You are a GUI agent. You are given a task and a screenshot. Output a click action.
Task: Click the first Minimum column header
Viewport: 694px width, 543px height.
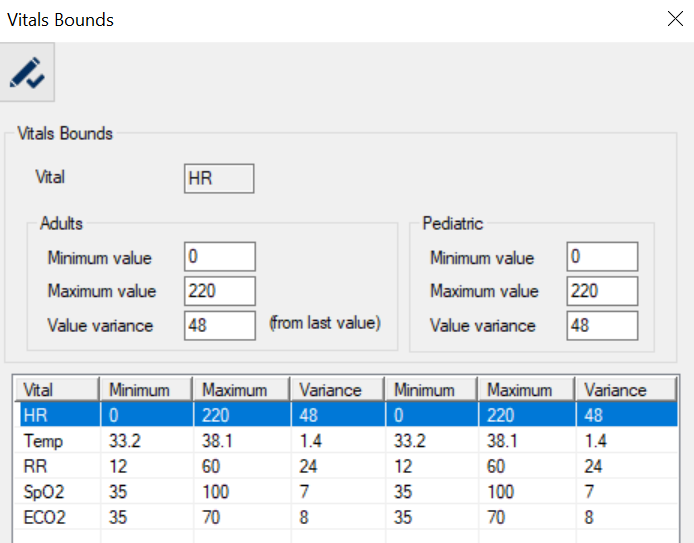[147, 390]
